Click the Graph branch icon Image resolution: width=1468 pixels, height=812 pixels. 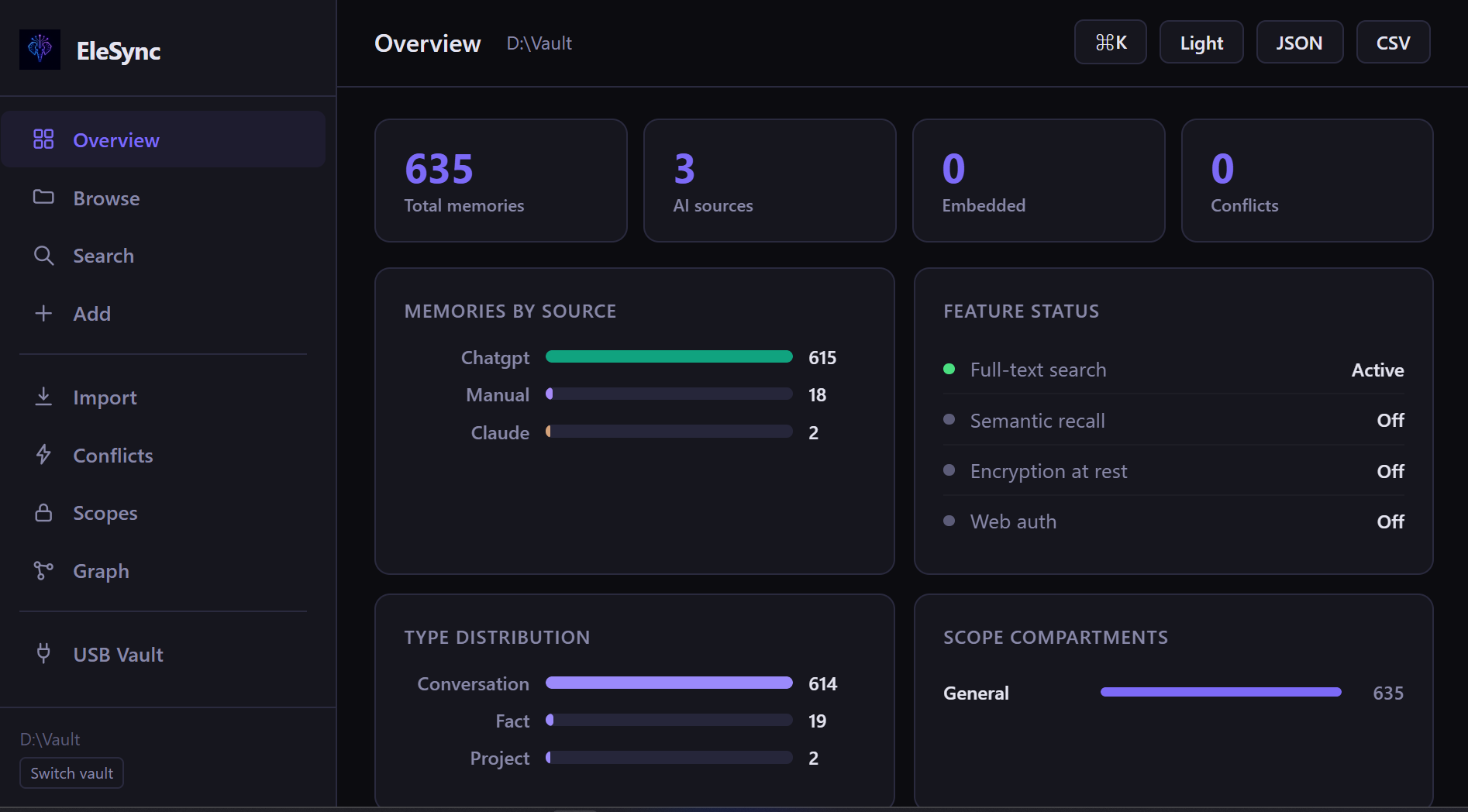click(43, 570)
